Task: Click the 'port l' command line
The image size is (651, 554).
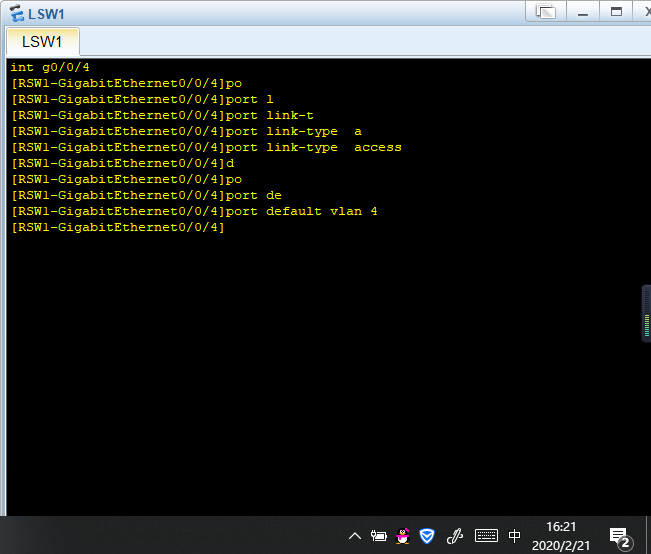Action: click(142, 99)
